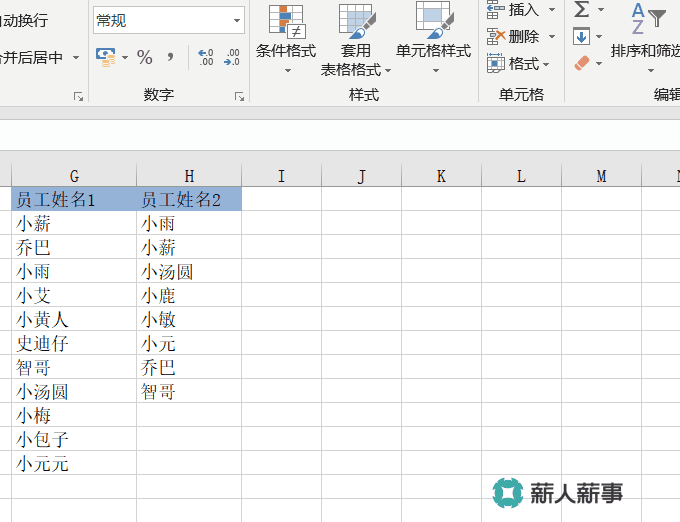Apply accounting number format currency icon
This screenshot has height=522, width=680.
pos(105,57)
